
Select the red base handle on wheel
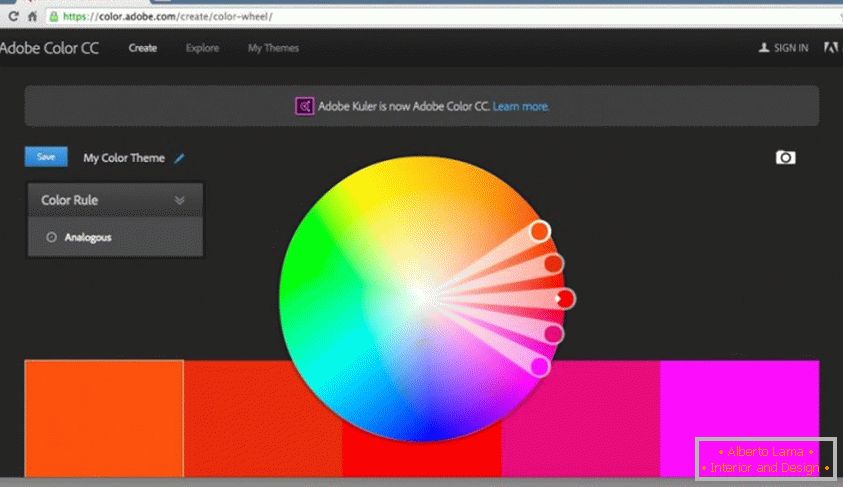565,298
